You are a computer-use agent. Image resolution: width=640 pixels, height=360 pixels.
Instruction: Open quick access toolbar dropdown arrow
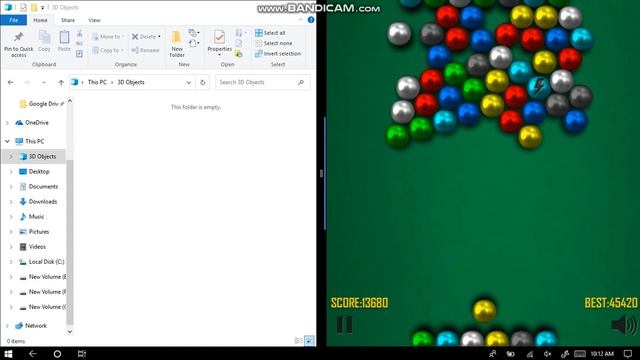42,7
